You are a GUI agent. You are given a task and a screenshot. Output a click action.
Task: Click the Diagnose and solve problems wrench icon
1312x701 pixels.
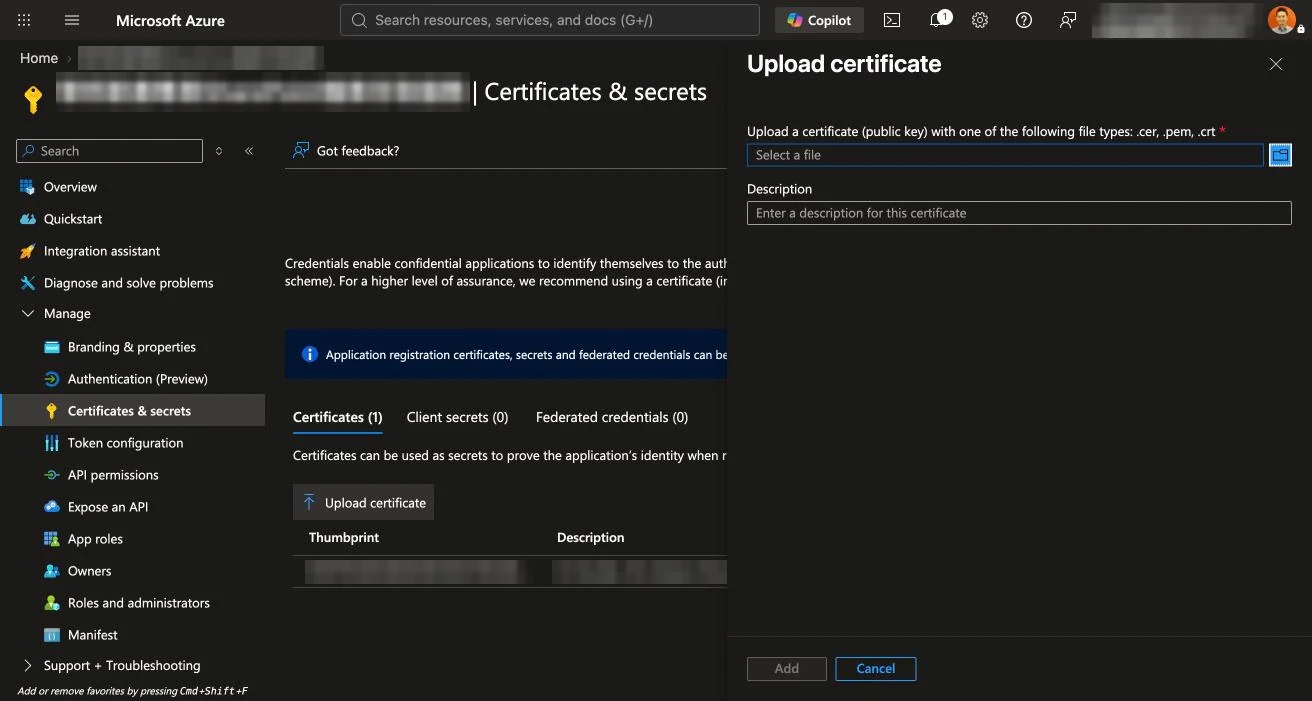(x=27, y=283)
